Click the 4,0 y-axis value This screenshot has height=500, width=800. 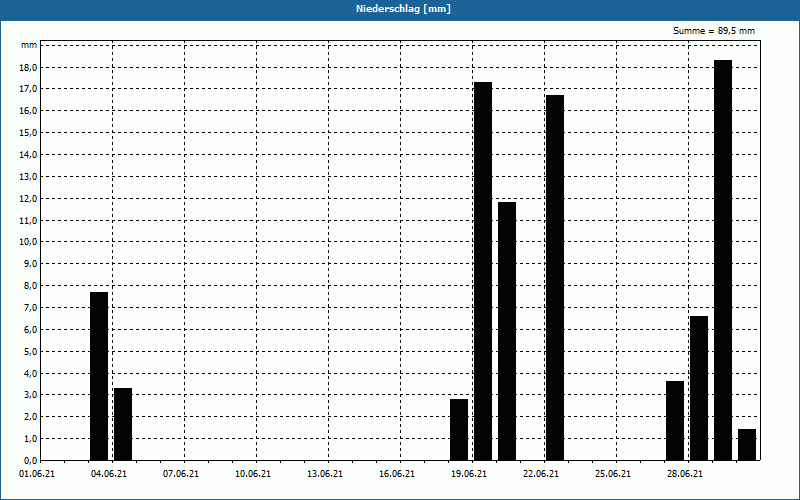(30, 373)
